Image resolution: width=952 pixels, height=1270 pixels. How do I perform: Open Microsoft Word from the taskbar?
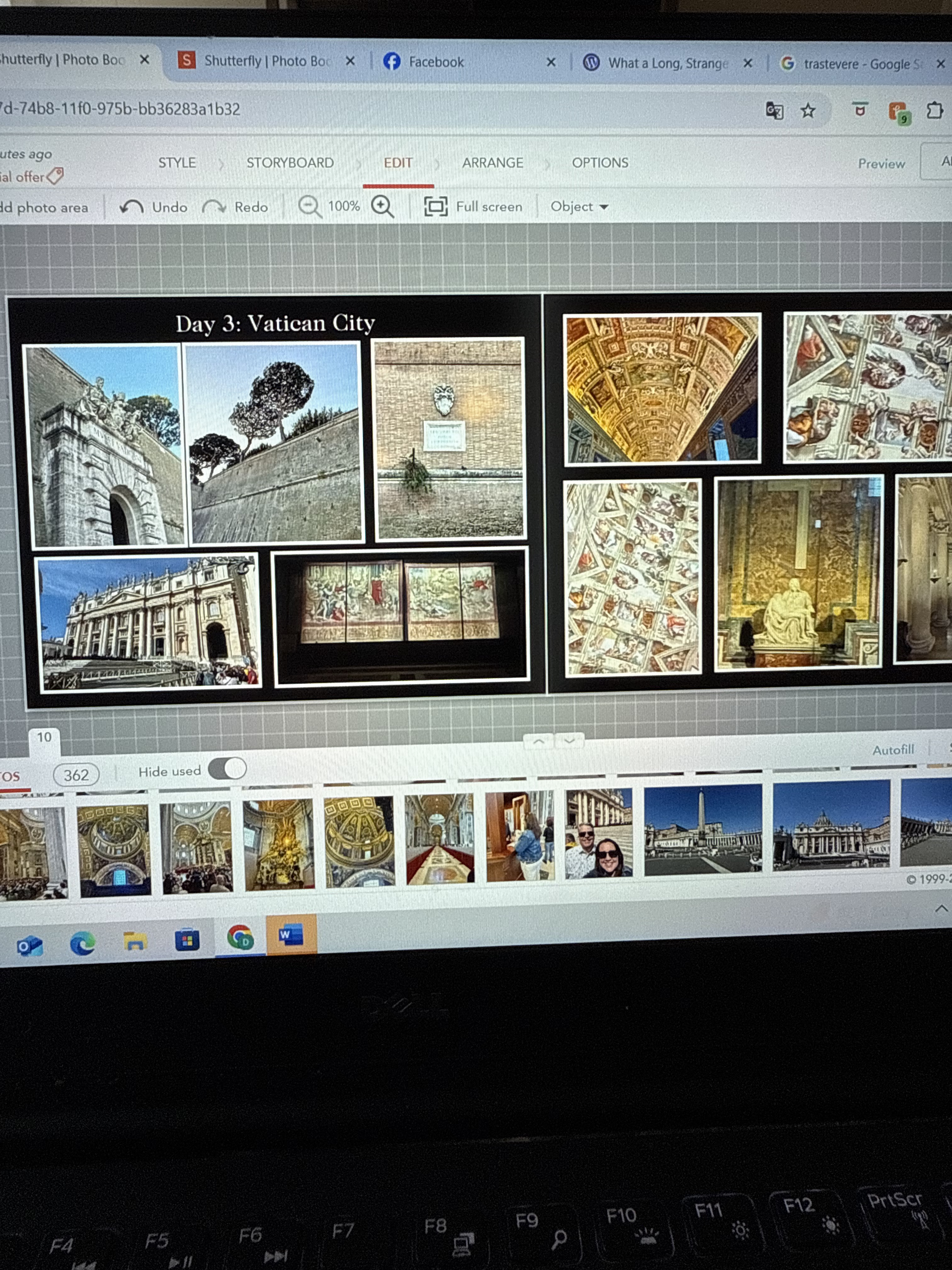[x=291, y=935]
